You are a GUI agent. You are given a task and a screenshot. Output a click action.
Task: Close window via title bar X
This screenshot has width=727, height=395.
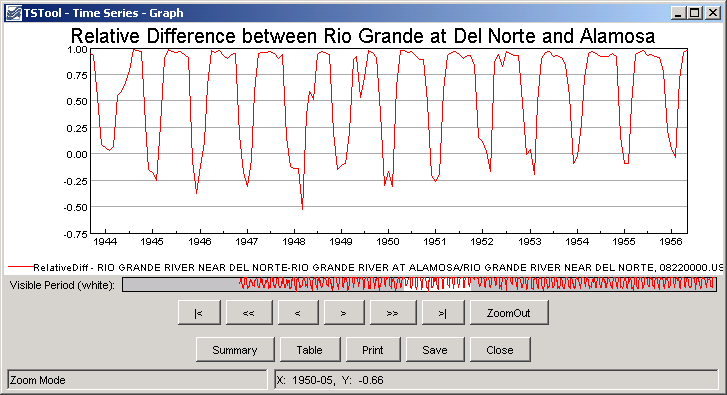[x=712, y=13]
